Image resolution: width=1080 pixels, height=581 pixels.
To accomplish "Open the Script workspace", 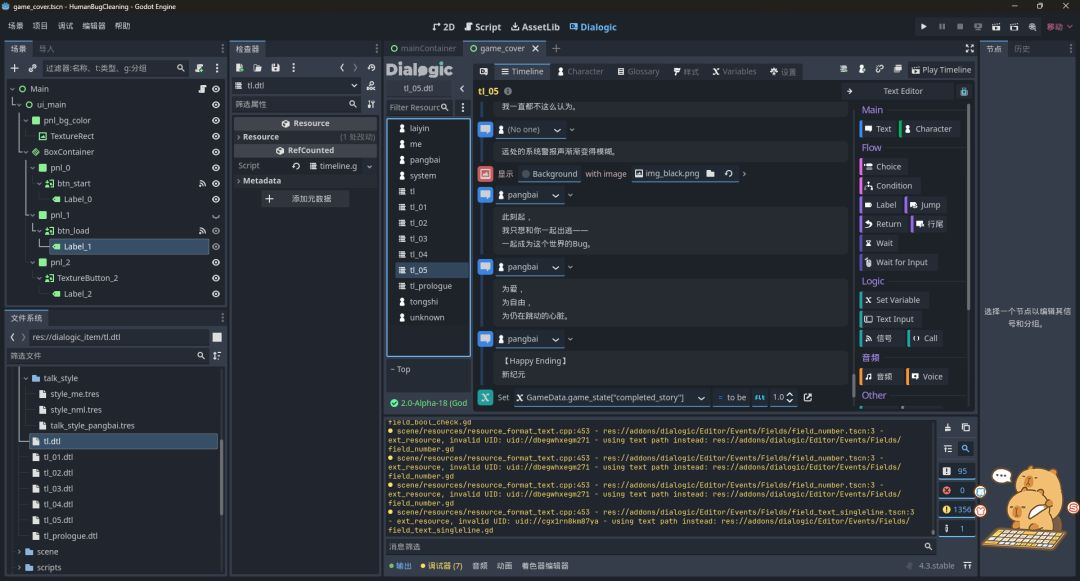I will [482, 27].
